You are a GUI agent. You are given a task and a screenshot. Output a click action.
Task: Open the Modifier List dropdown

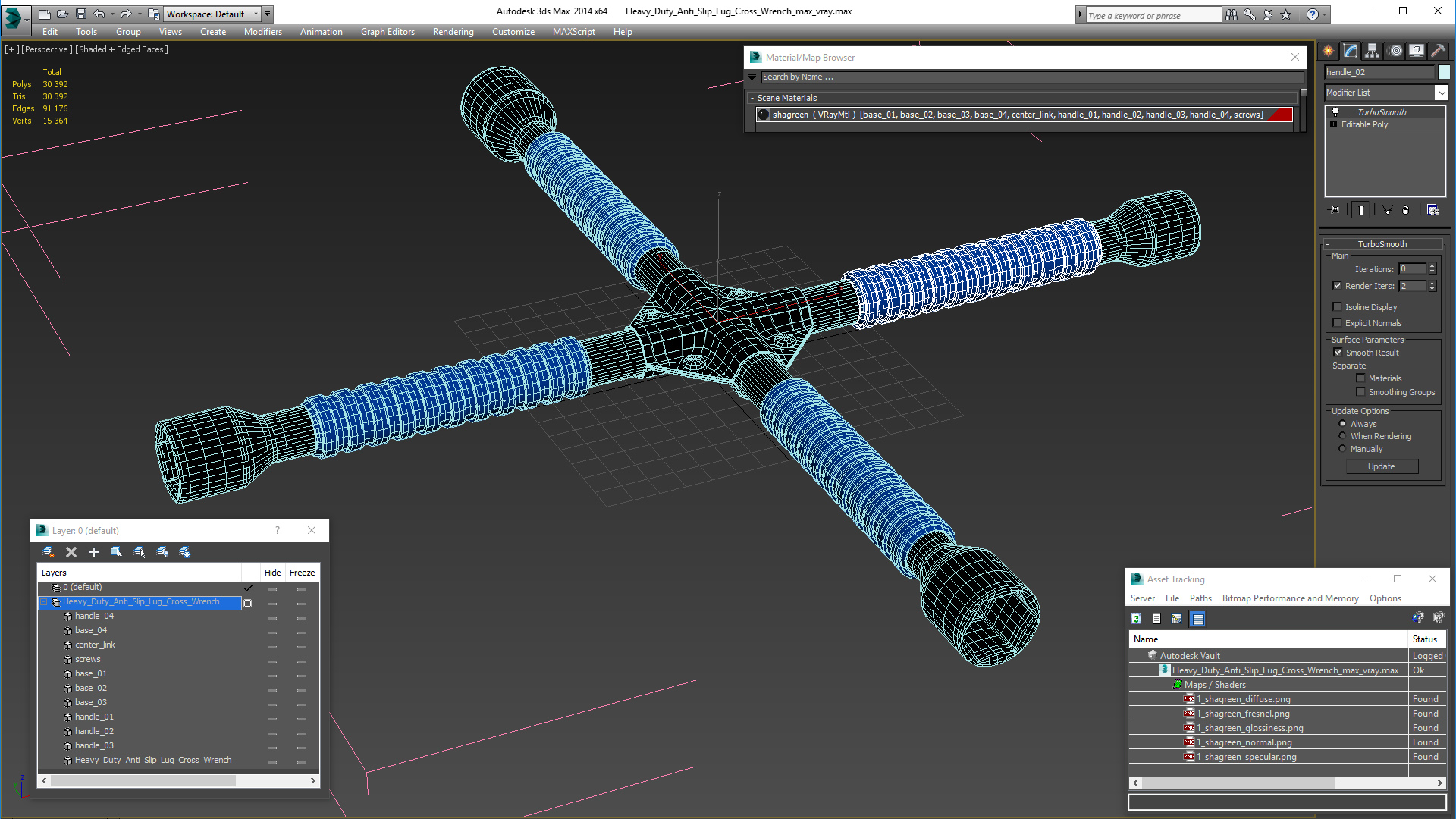[1441, 93]
